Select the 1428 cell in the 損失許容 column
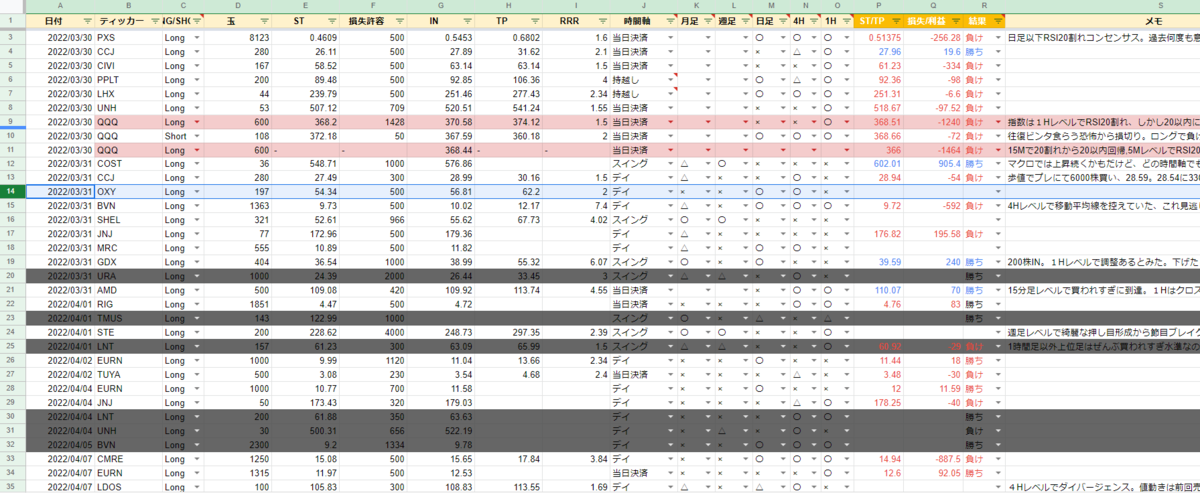This screenshot has width=1200, height=493. click(372, 121)
